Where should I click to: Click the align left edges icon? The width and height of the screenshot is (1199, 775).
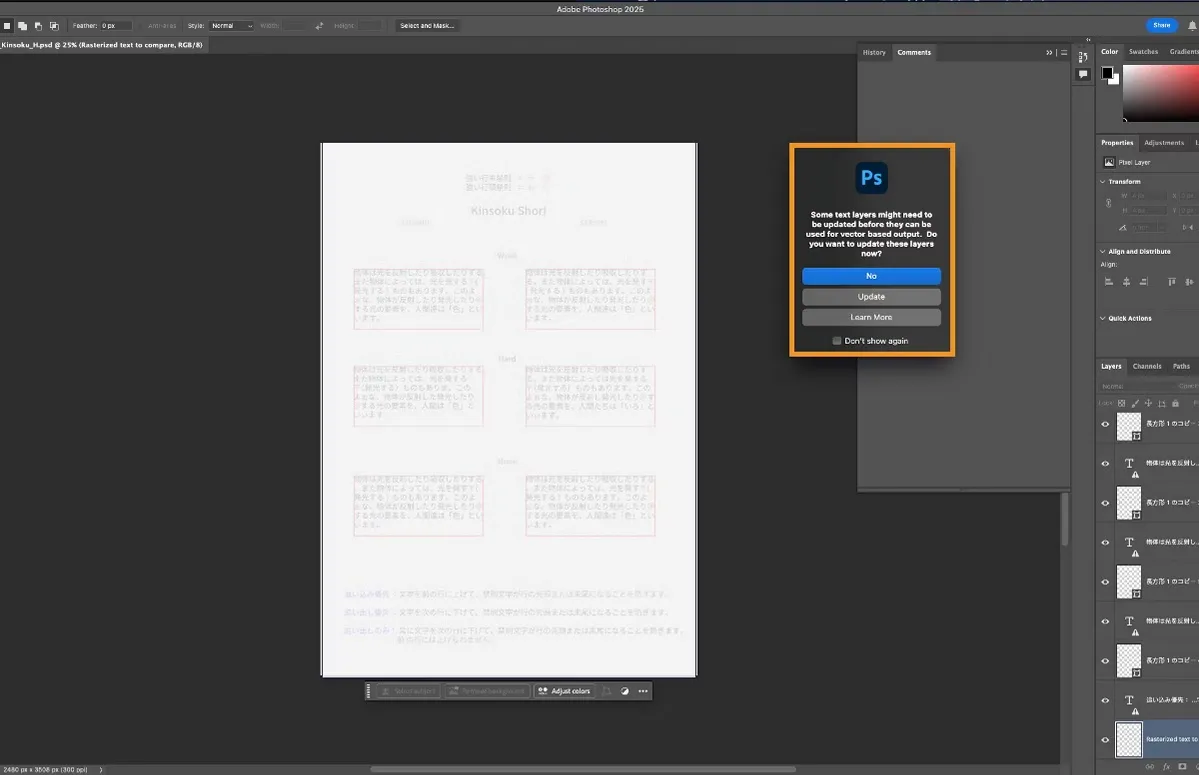(1108, 282)
